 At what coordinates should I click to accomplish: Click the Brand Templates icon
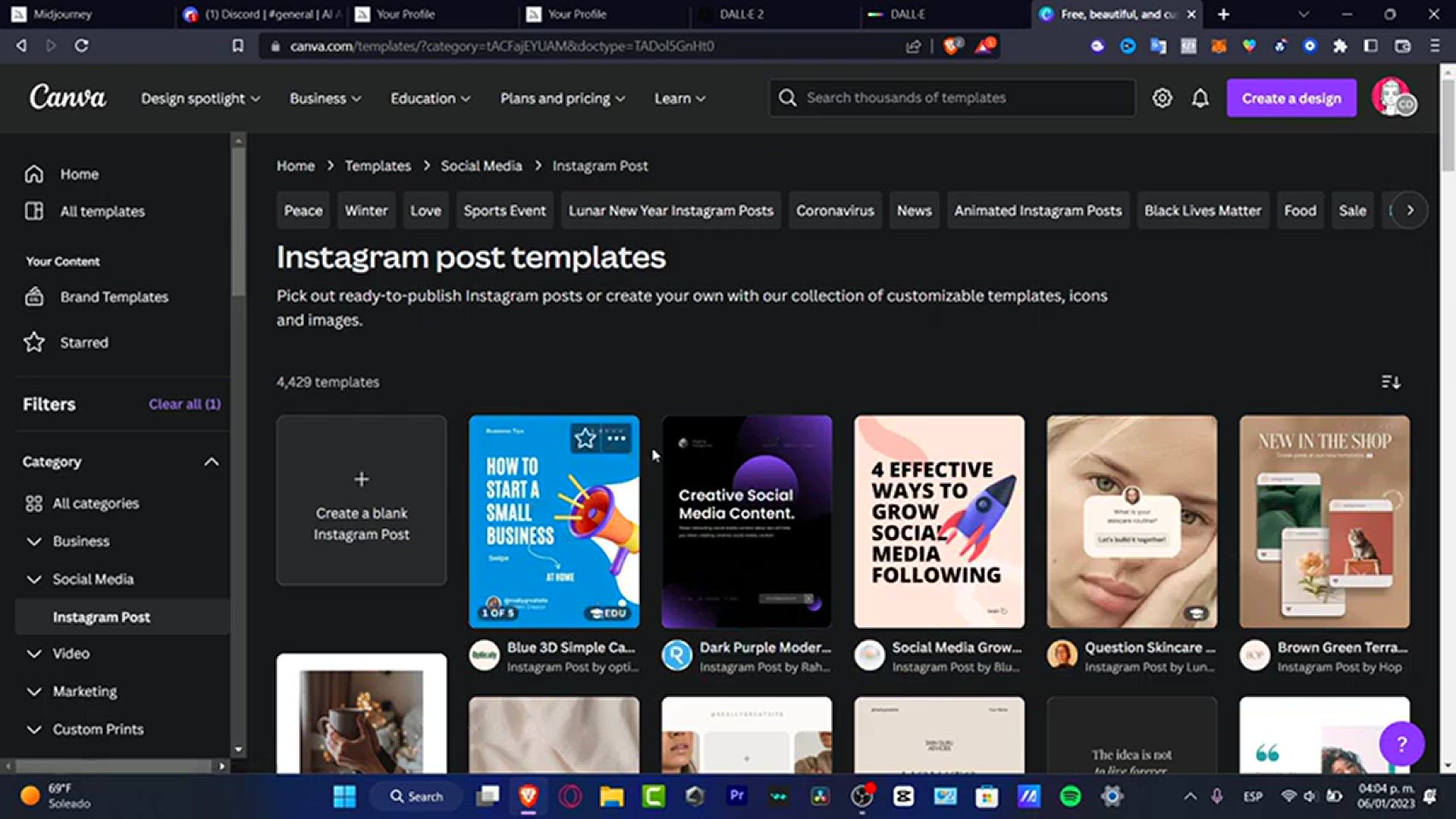pos(34,297)
